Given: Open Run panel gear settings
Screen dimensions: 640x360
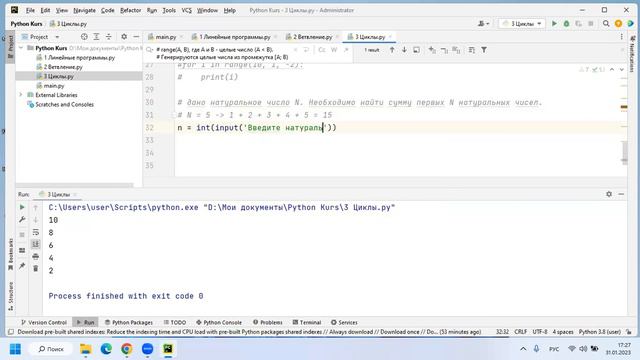Looking at the screenshot, I should (609, 194).
